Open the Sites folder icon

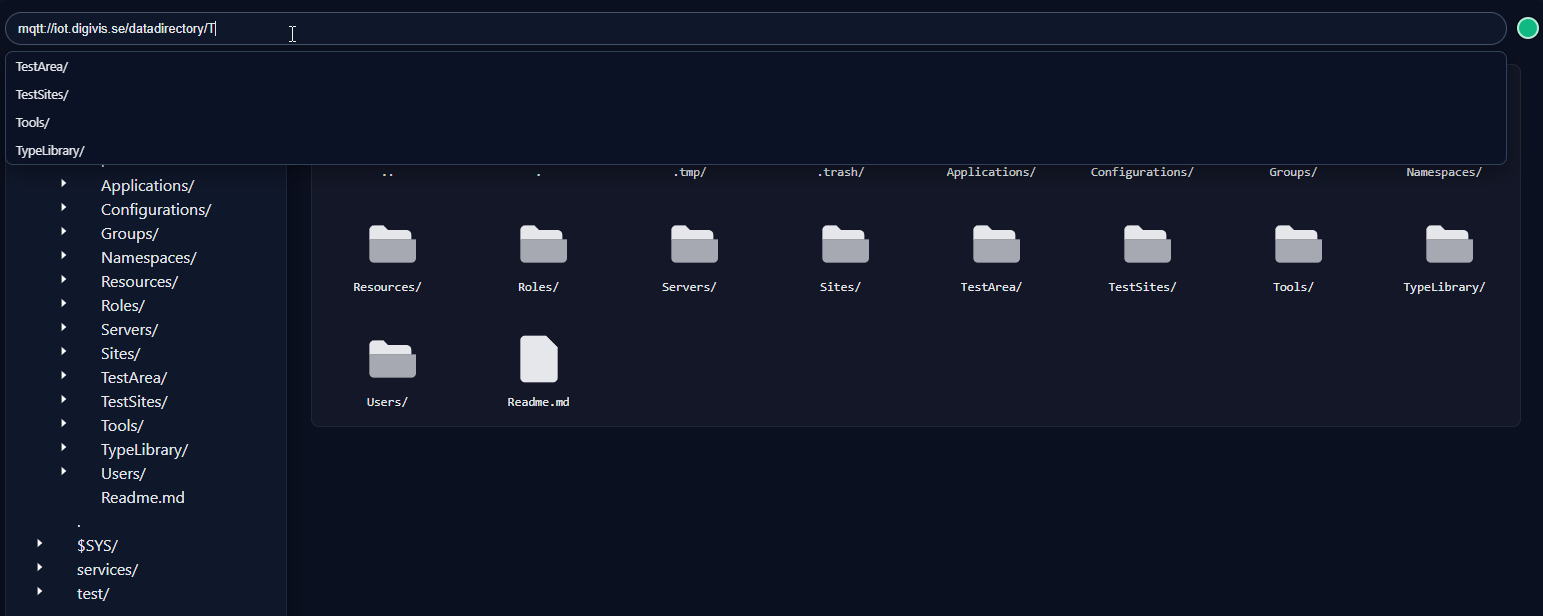(x=845, y=245)
